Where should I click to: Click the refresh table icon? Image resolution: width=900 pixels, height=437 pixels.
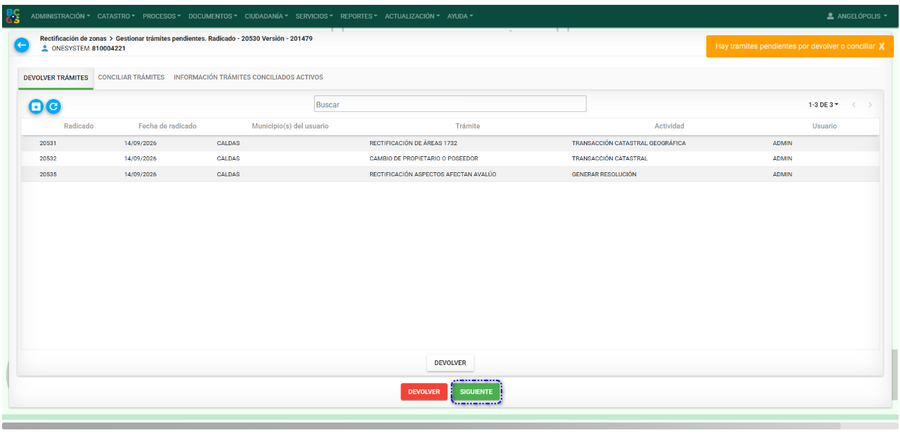(53, 106)
